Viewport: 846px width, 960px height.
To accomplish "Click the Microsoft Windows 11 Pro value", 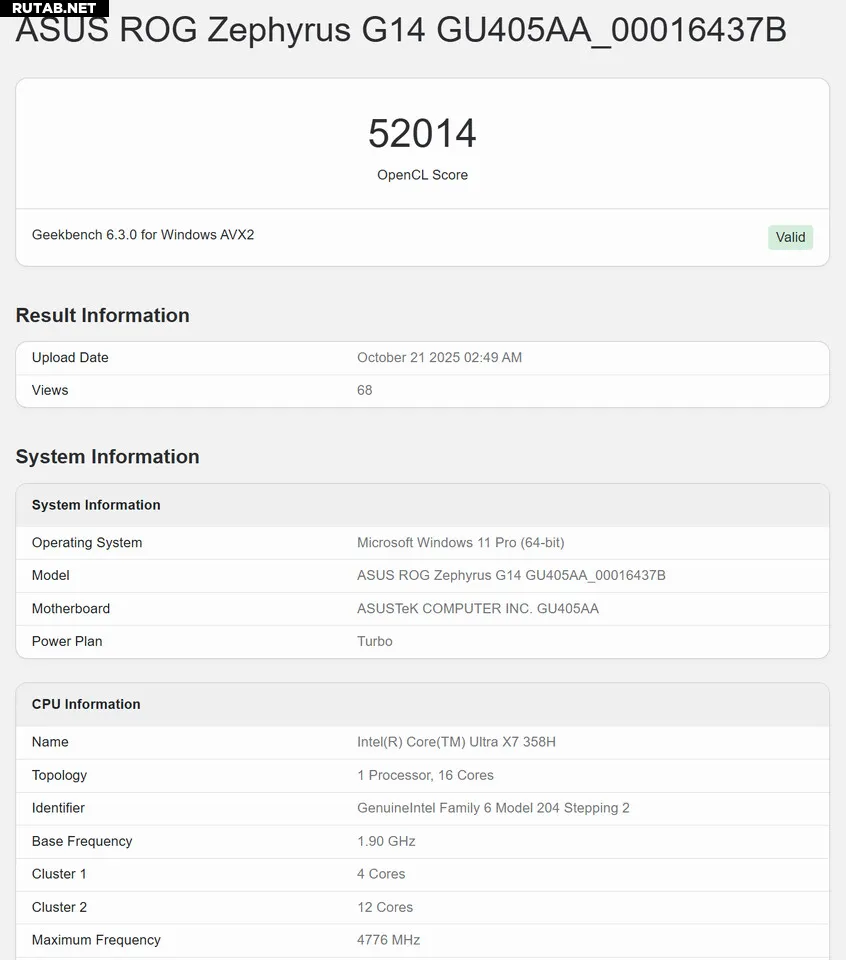I will pyautogui.click(x=460, y=543).
